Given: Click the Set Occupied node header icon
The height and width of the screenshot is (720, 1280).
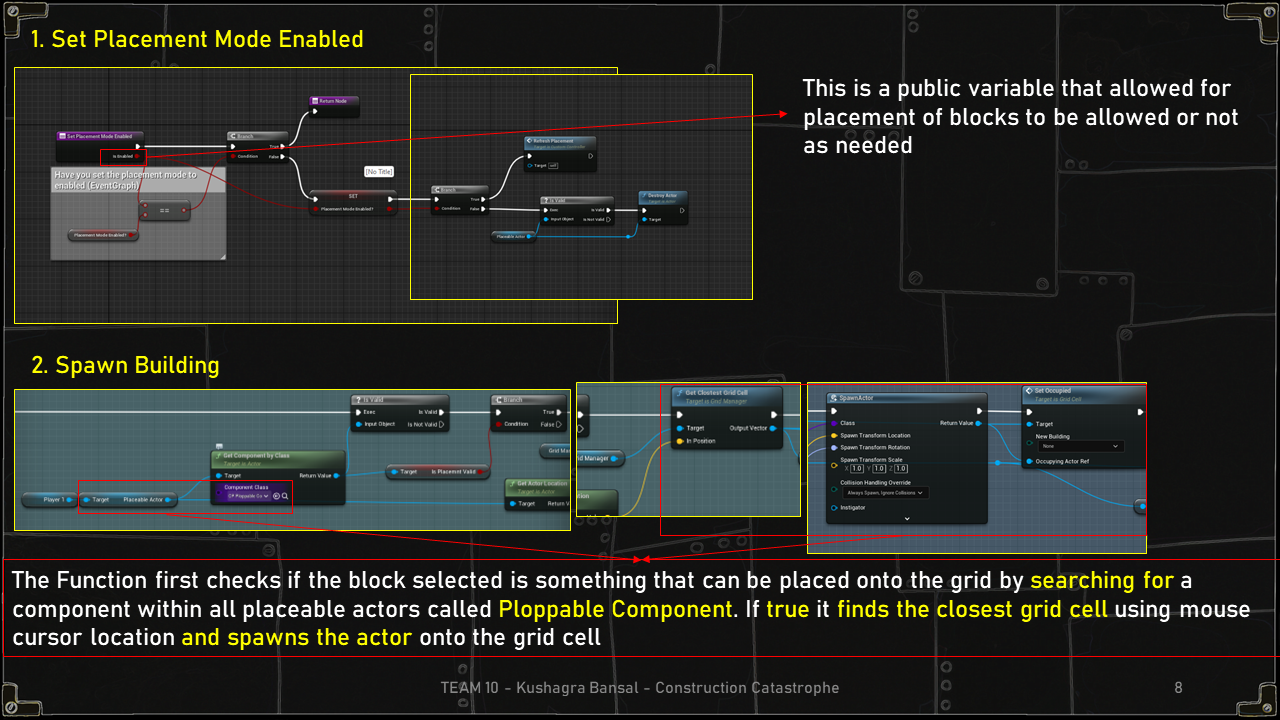Looking at the screenshot, I should coord(1028,391).
